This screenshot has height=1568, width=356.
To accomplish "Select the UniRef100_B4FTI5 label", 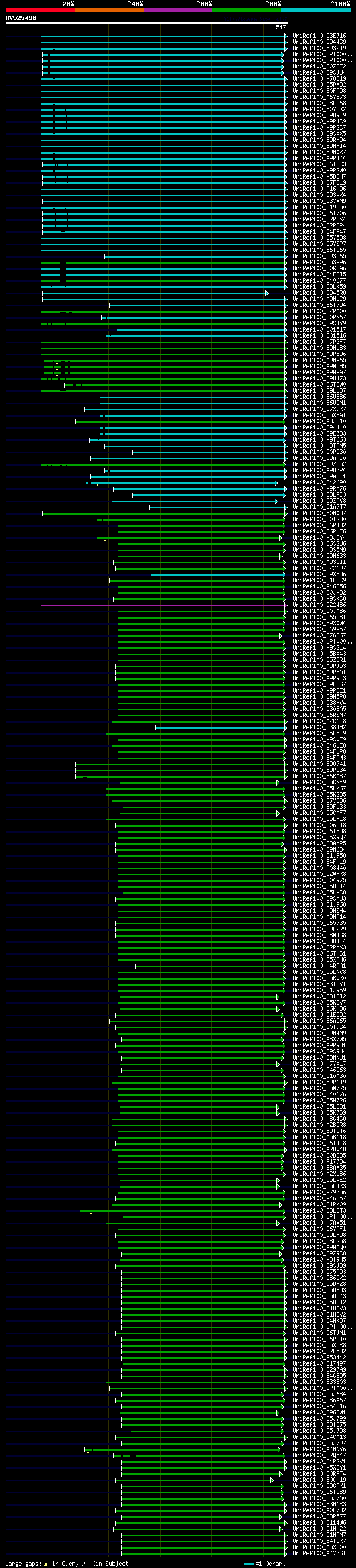I will coord(319,275).
